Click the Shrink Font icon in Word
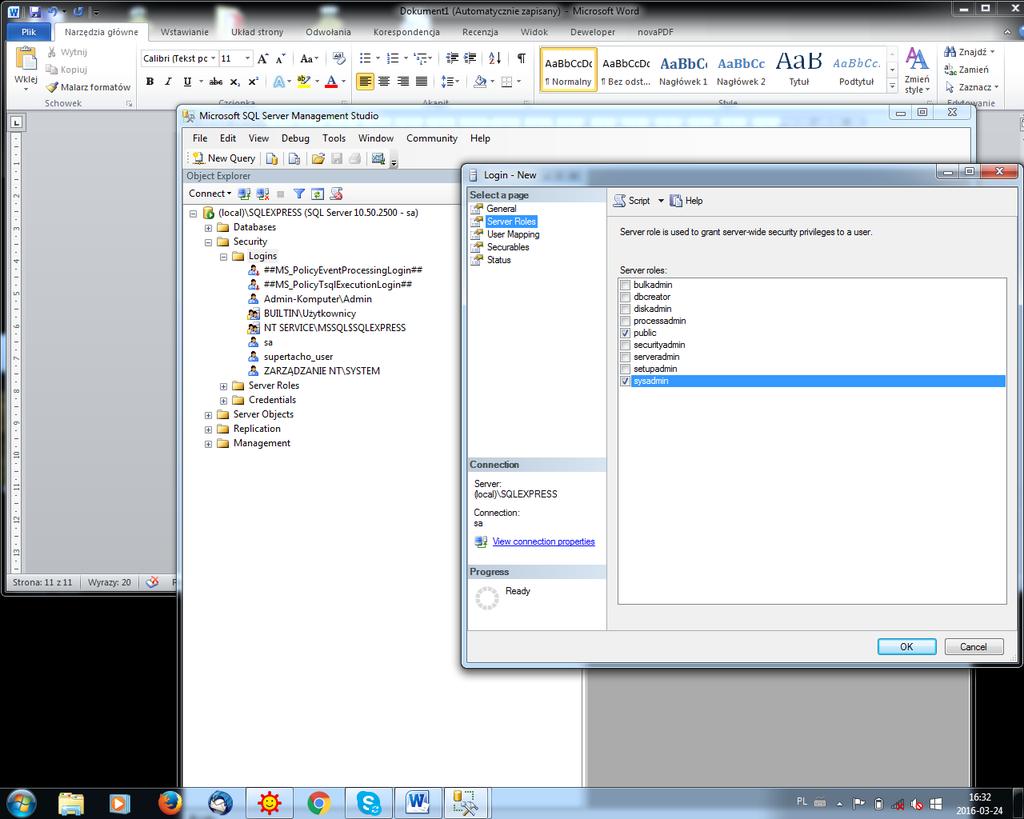The image size is (1024, 819). 280,59
